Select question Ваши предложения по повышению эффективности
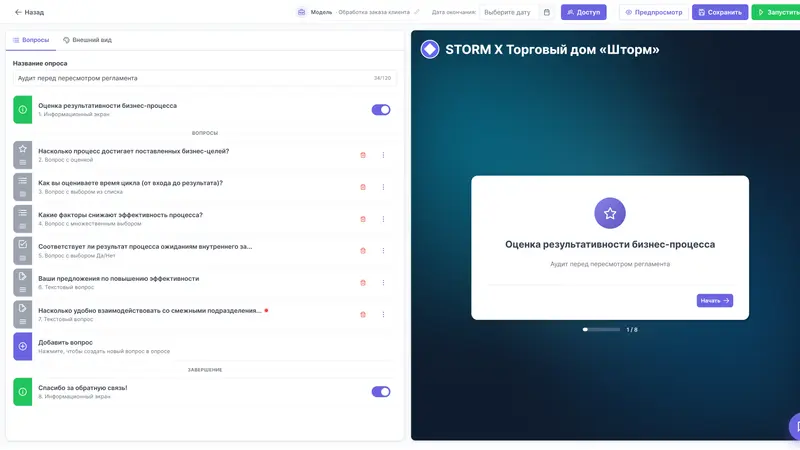800x450 pixels. [x=204, y=283]
